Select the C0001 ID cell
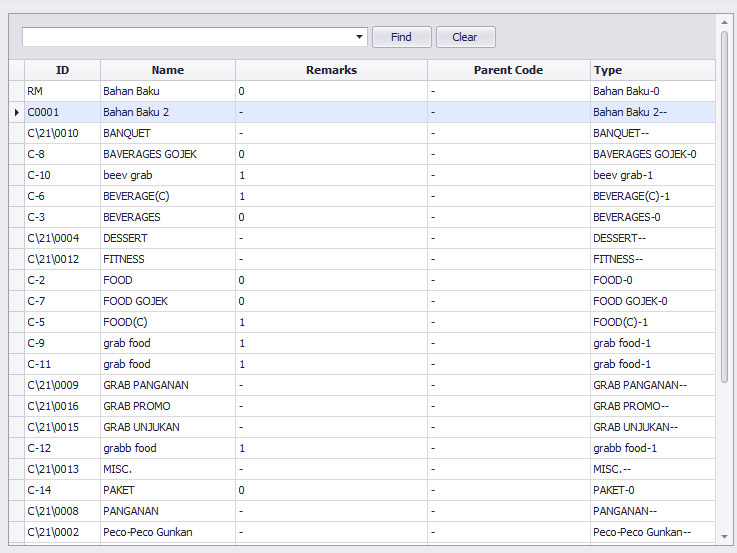This screenshot has height=553, width=737. point(63,112)
